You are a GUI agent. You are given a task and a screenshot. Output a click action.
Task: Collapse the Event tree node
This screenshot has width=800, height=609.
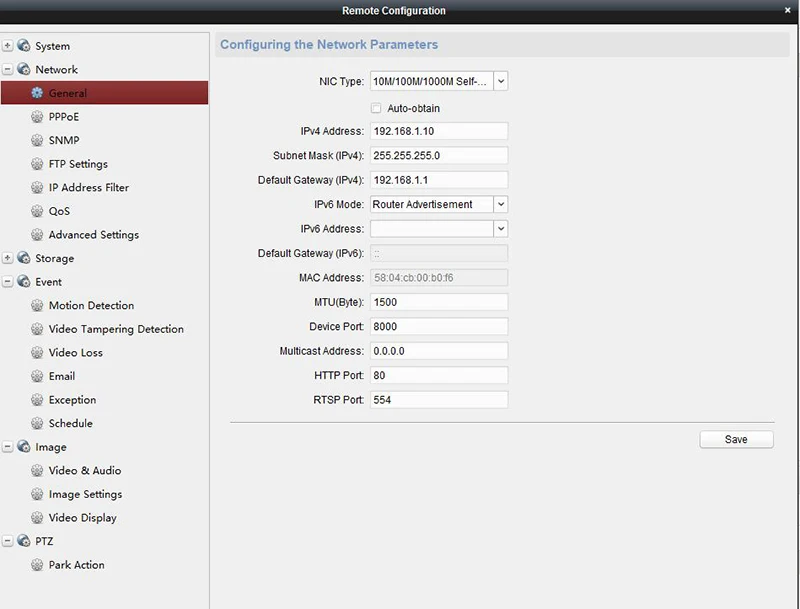tap(7, 282)
